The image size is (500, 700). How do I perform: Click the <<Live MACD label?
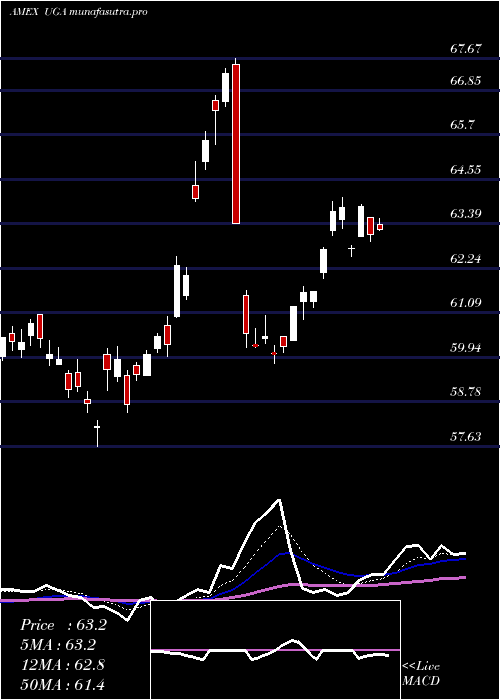click(x=421, y=674)
